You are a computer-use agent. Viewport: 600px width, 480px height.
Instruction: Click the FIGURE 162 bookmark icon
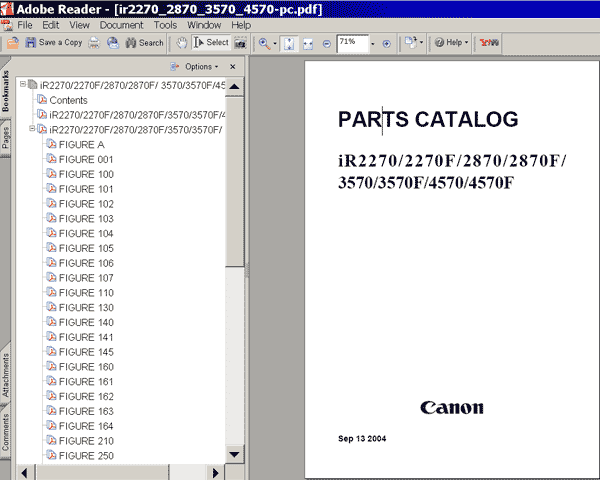(51, 396)
